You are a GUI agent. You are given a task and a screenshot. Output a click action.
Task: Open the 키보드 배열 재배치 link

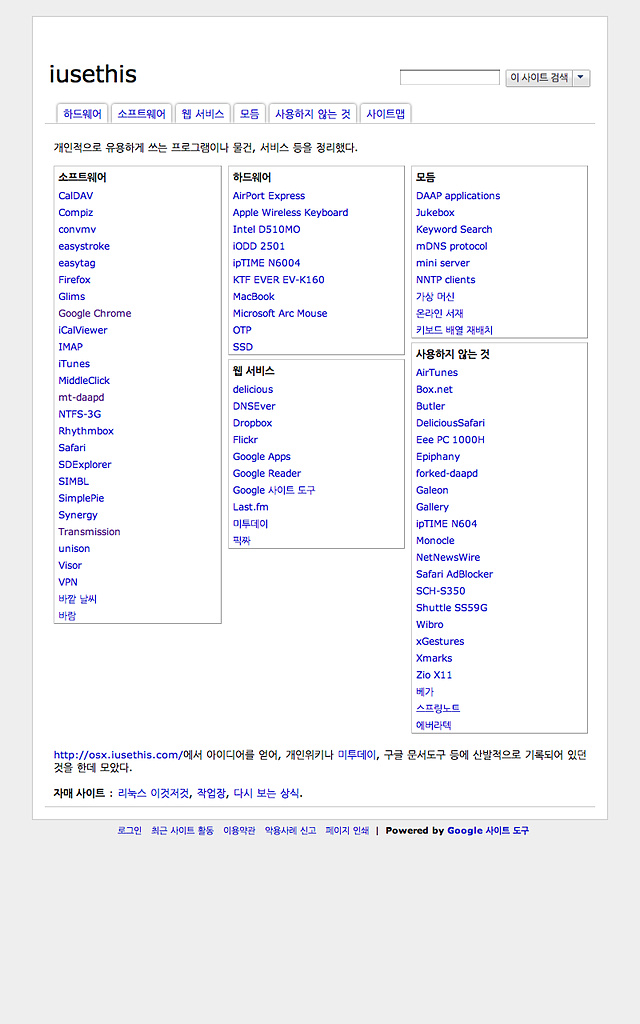[455, 330]
